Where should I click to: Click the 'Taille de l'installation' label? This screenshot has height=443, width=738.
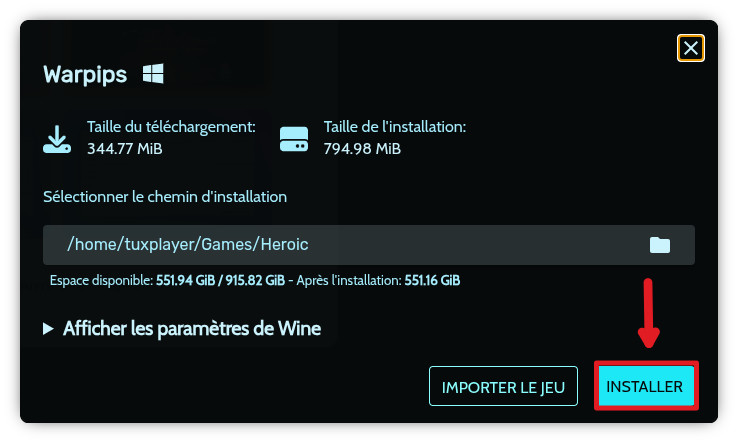tap(395, 128)
